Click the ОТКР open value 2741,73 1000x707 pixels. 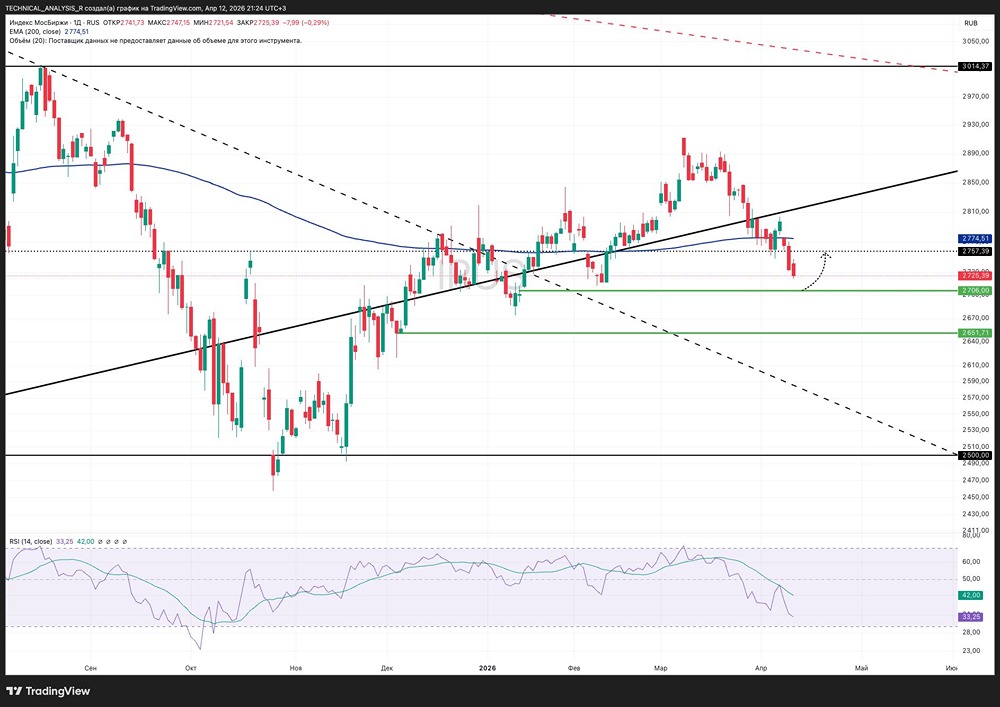(133, 23)
